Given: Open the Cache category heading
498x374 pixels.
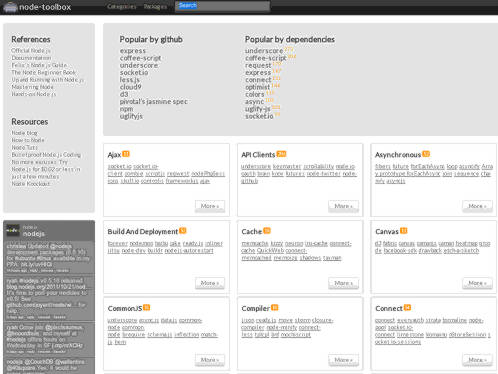Looking at the screenshot, I should (252, 232).
